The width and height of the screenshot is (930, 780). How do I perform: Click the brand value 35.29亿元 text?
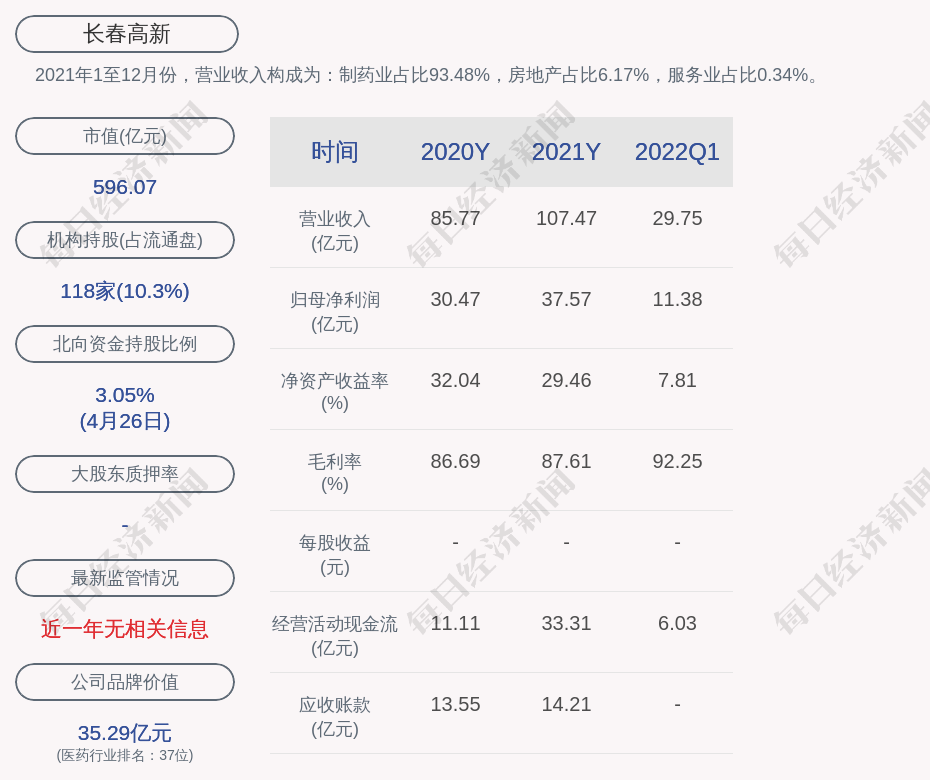(125, 733)
